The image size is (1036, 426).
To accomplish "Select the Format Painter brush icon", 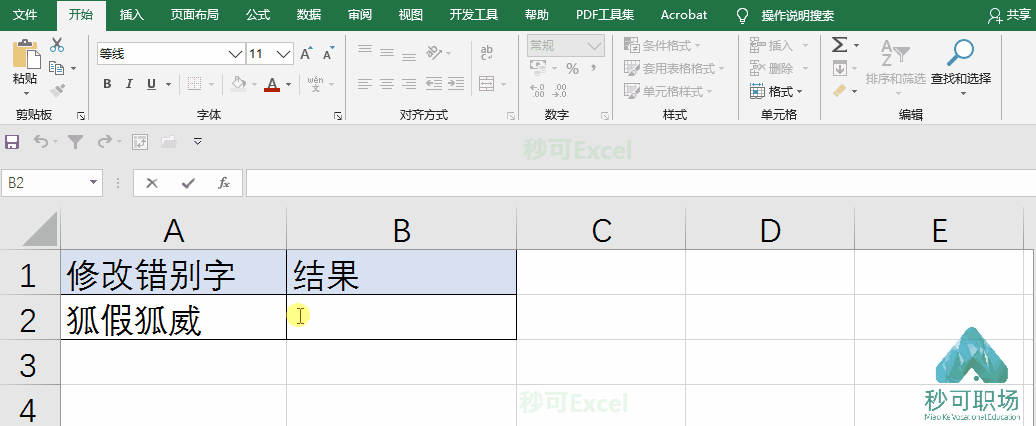I will pos(57,90).
